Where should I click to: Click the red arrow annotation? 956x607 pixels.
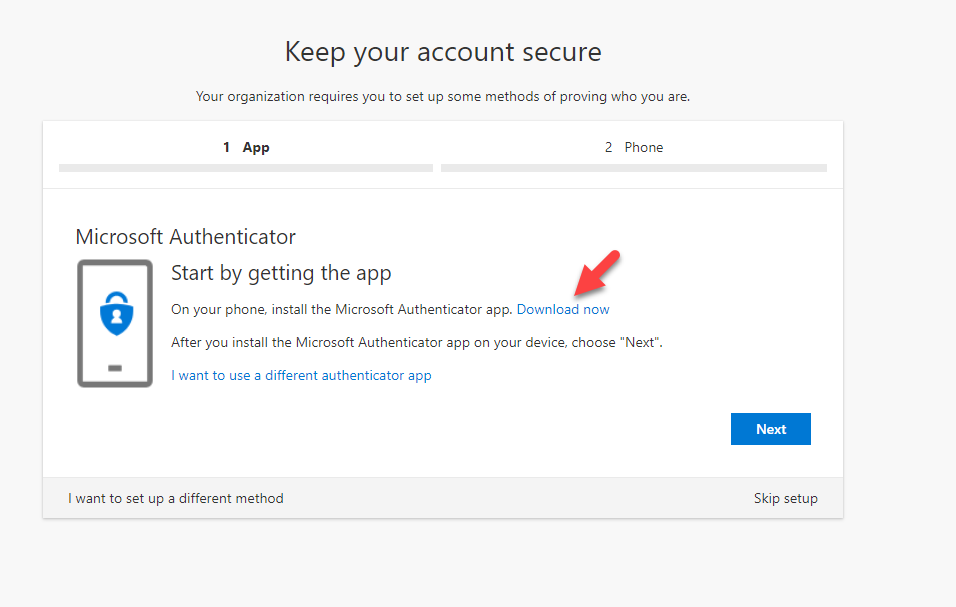[598, 273]
